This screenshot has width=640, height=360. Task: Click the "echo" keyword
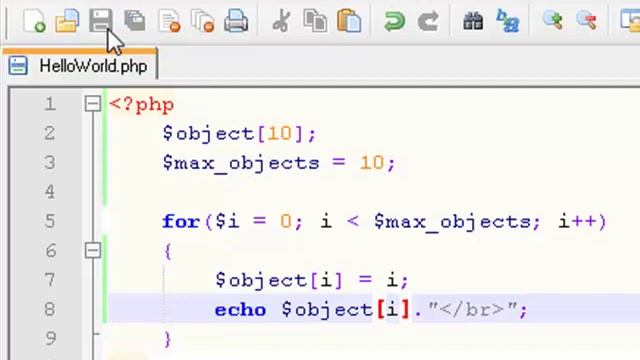click(x=240, y=310)
